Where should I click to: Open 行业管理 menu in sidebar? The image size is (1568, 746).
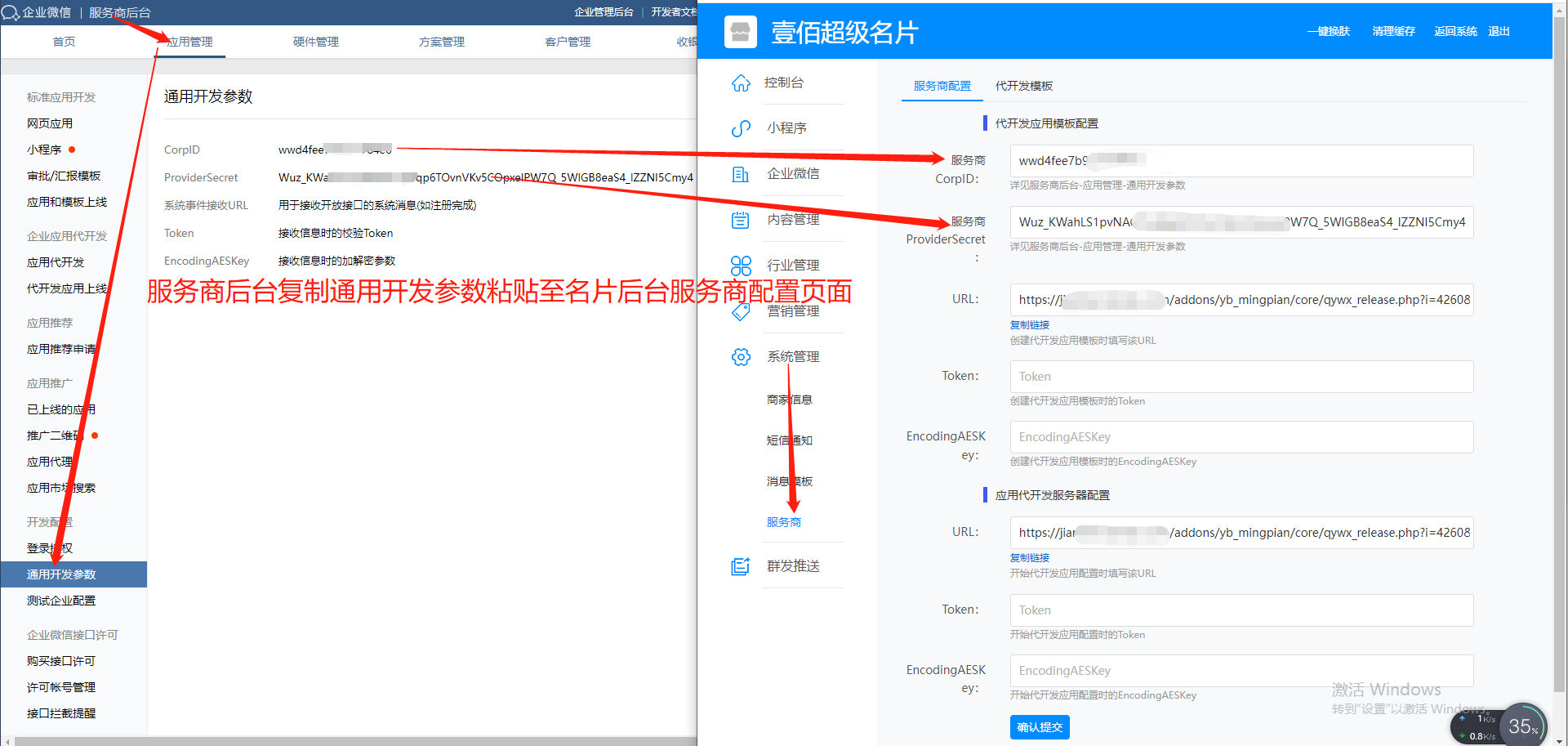point(793,266)
